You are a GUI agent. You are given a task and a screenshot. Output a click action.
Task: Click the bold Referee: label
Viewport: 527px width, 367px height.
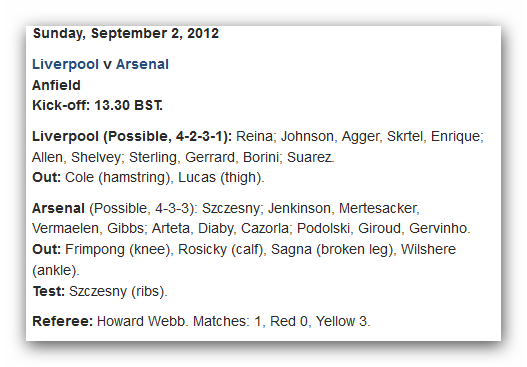[63, 321]
